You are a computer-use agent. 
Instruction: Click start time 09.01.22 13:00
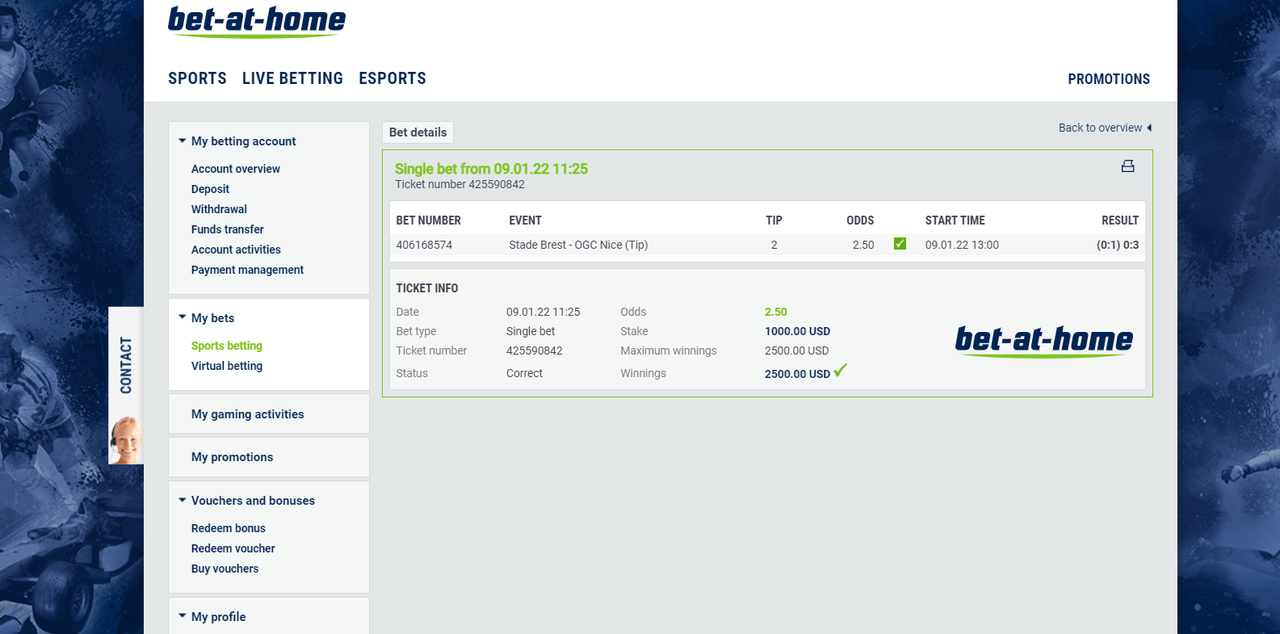[x=962, y=245]
